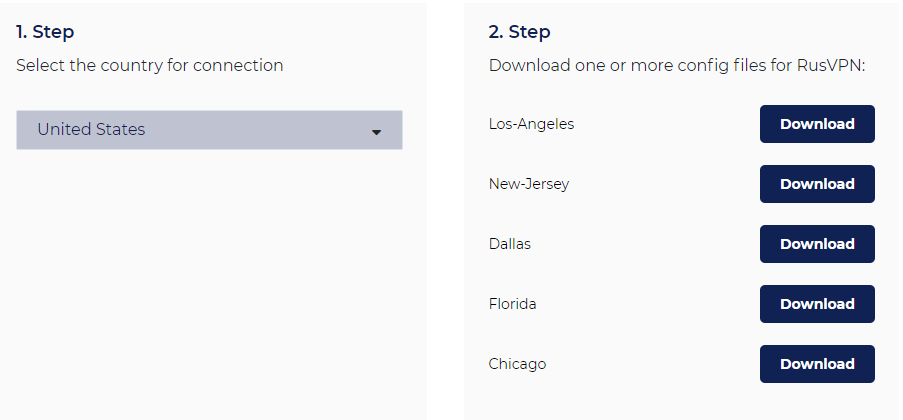Click the Los-Angeles server label
903x420 pixels.
tap(531, 124)
